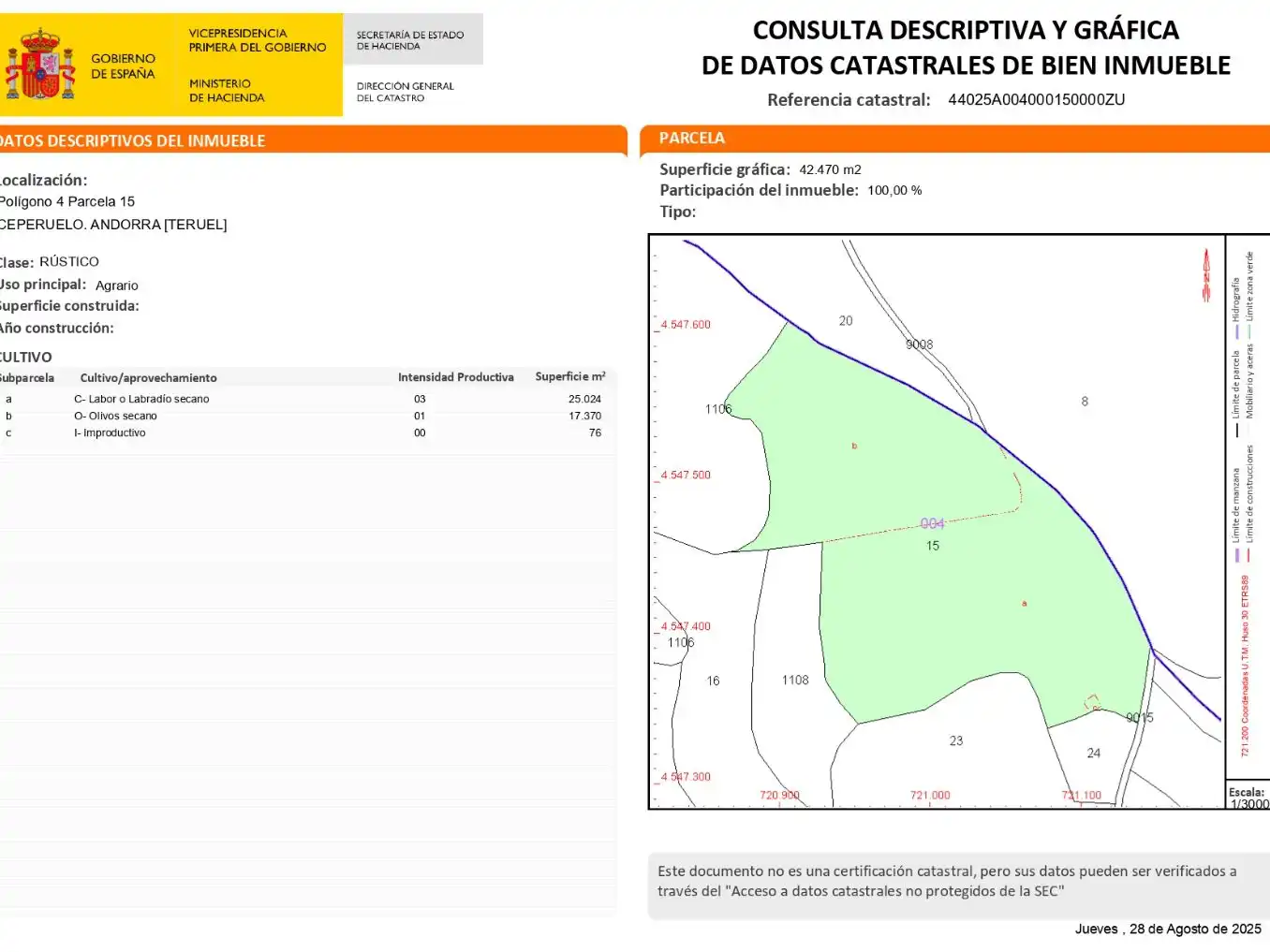Click the 'Este documento no es una certificación' disclaimer
Image resolution: width=1270 pixels, height=952 pixels.
point(947,881)
